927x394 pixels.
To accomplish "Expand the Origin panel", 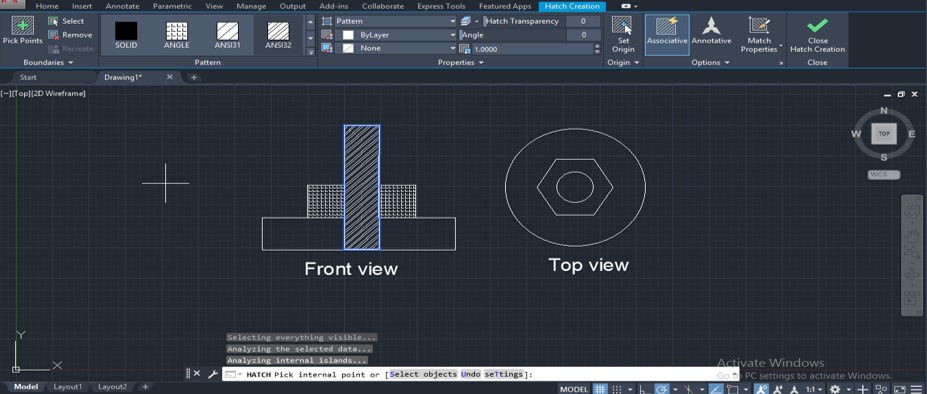I will pos(623,63).
